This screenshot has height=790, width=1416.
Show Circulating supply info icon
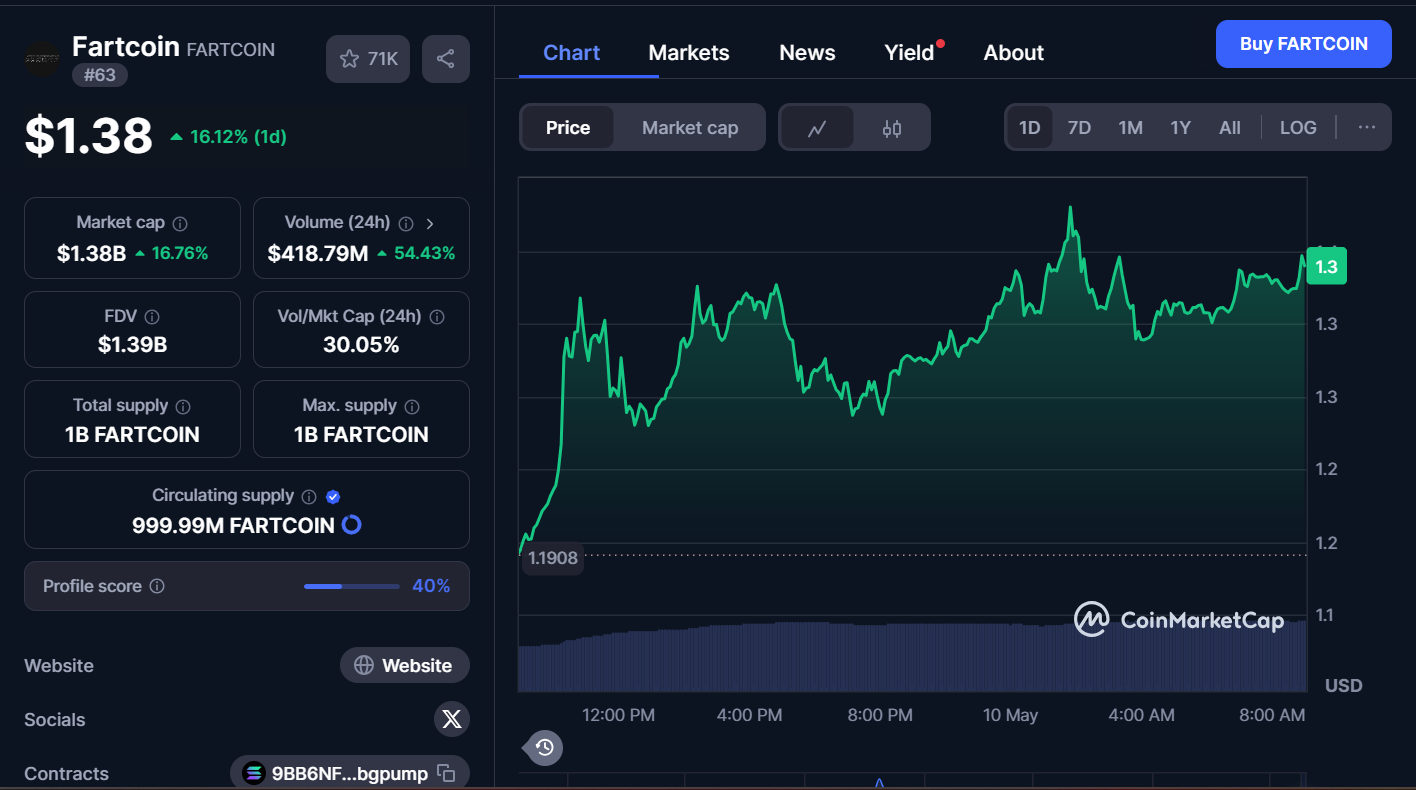309,497
